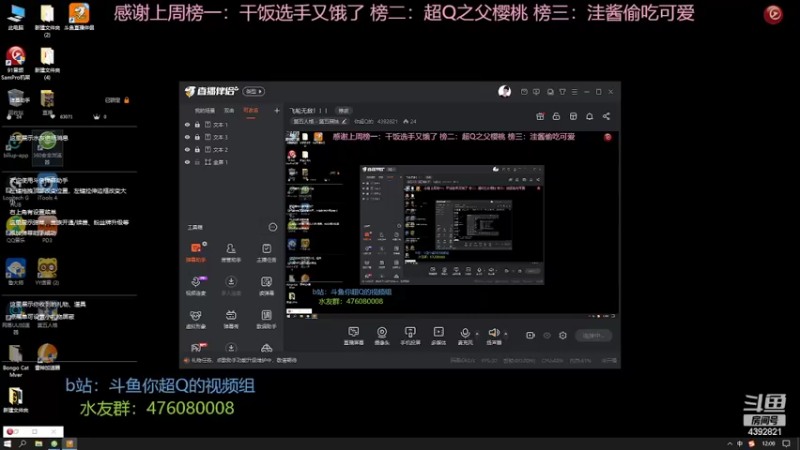Add a 多媒体 media source
800x450 pixels.
click(x=438, y=336)
